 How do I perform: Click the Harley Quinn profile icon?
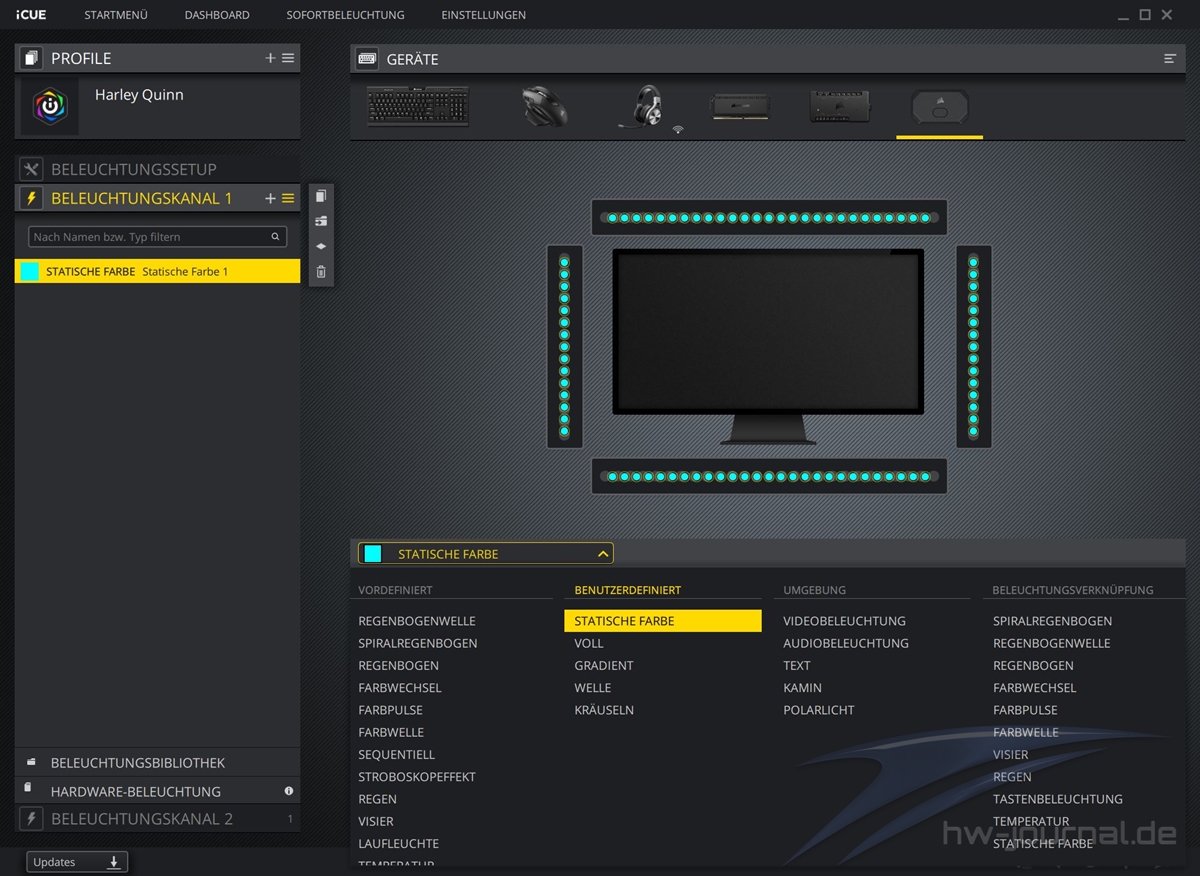pos(50,106)
